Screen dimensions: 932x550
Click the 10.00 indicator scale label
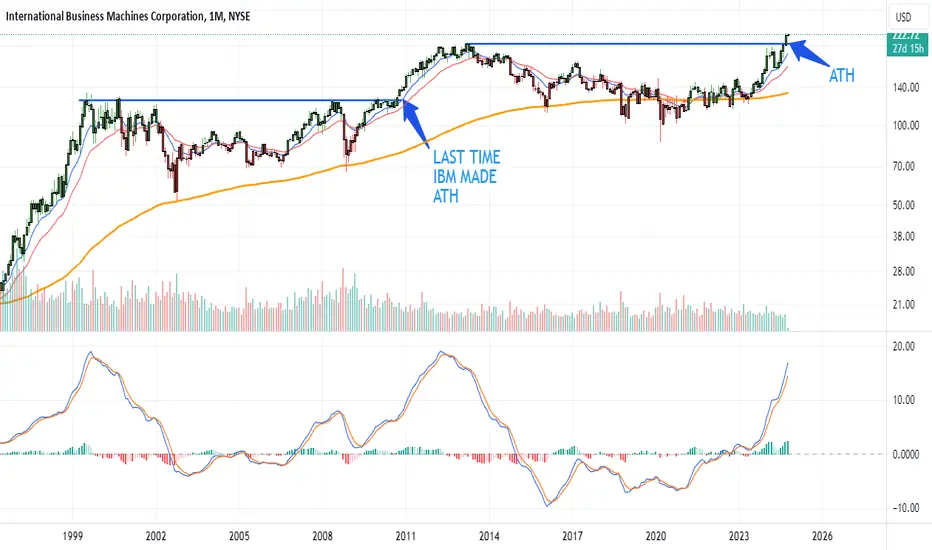[x=903, y=400]
